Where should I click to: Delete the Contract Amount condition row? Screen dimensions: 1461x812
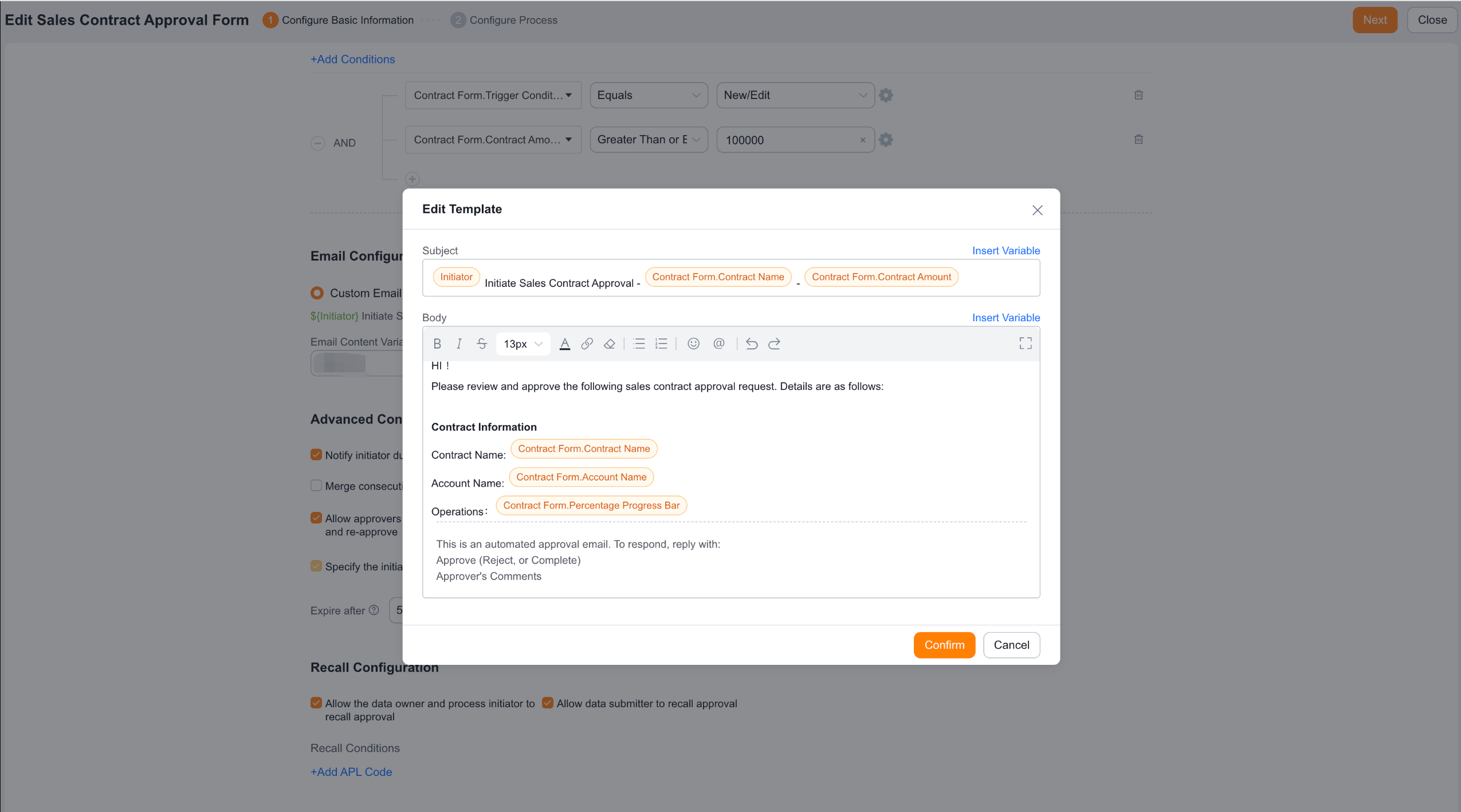(x=1138, y=139)
